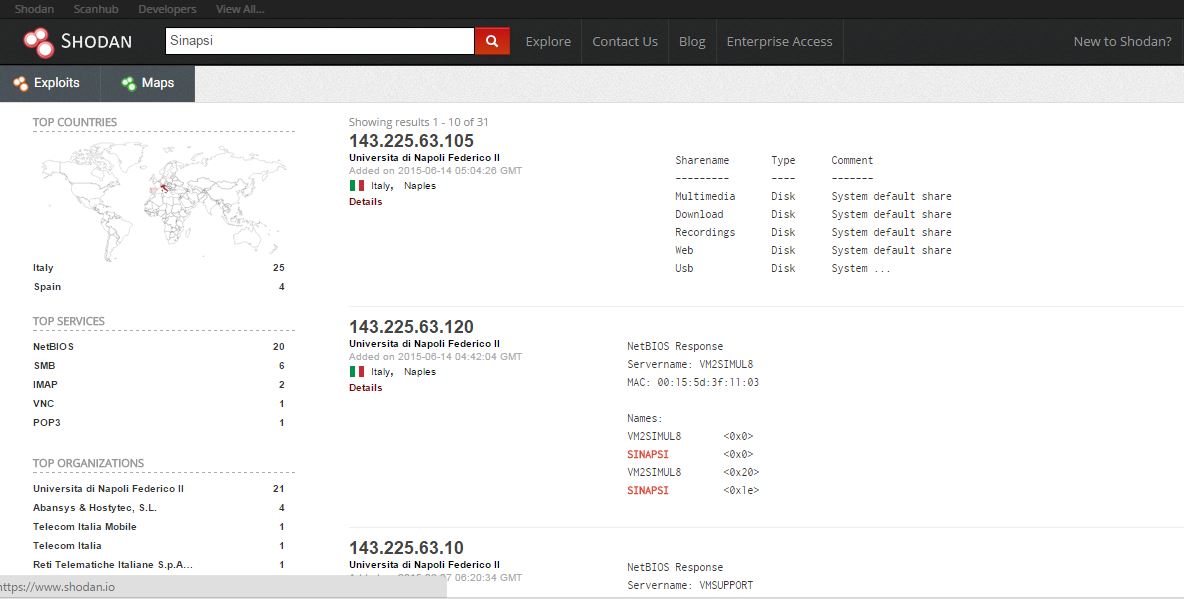Open the Explore menu item
The height and width of the screenshot is (599, 1184).
point(548,42)
